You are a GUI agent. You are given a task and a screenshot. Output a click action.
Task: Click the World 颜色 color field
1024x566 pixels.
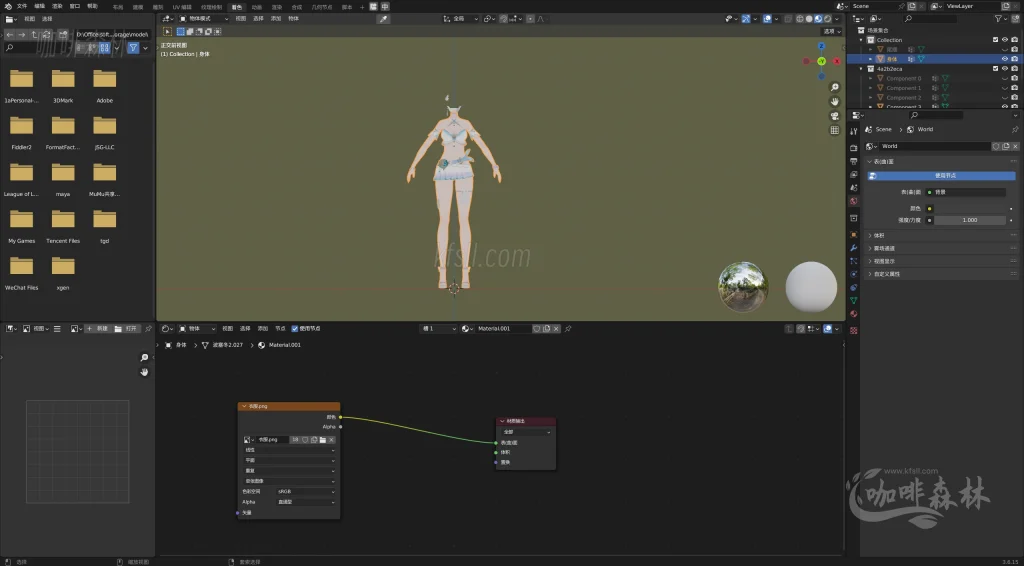(970, 209)
